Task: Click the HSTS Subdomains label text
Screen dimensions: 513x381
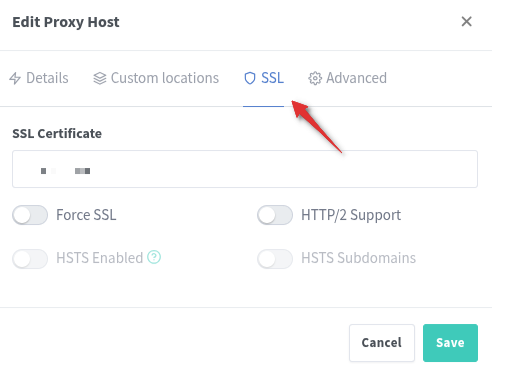Action: point(359,258)
